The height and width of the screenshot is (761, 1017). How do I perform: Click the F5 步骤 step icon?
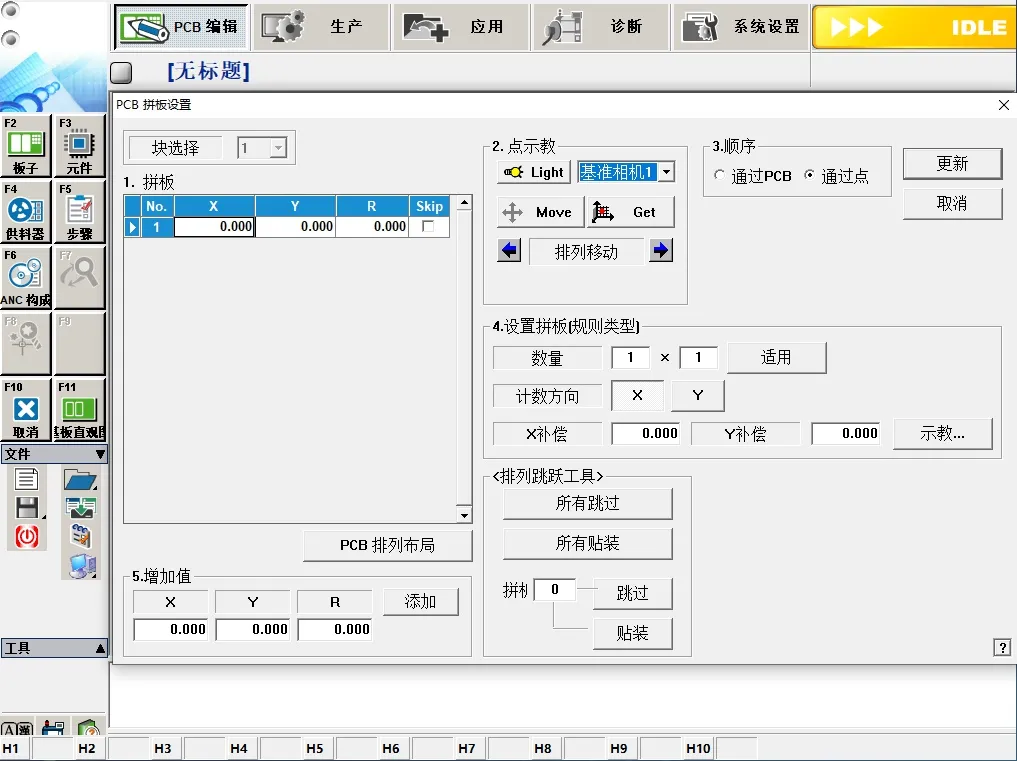79,211
